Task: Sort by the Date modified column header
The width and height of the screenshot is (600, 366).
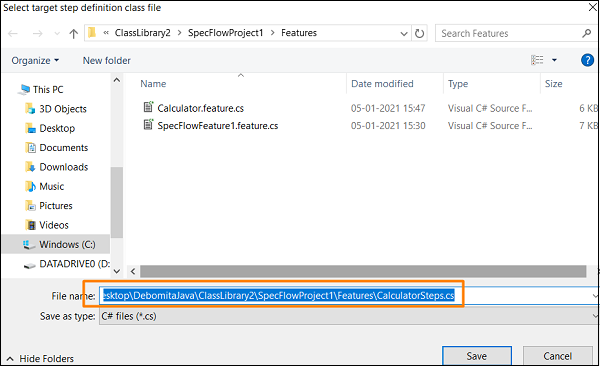Action: coord(382,84)
